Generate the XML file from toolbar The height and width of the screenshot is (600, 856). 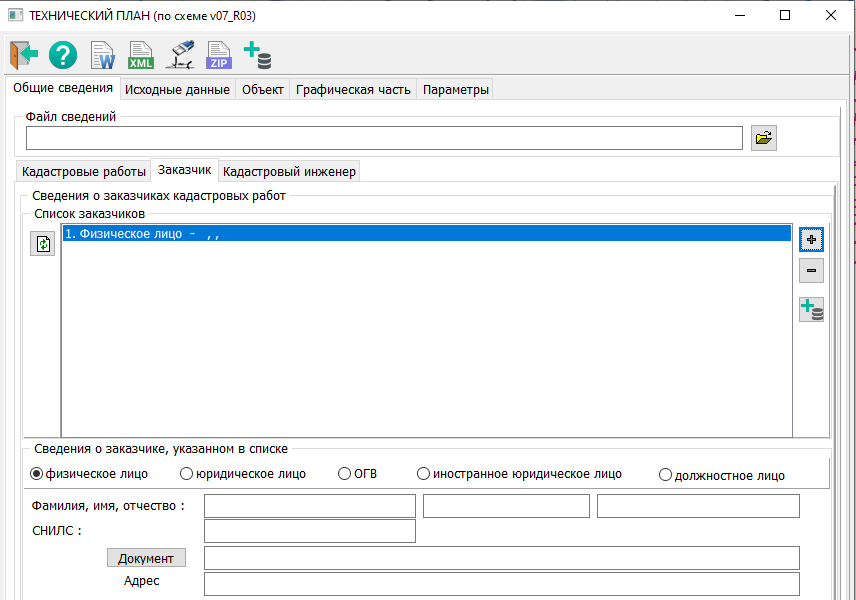coord(141,55)
